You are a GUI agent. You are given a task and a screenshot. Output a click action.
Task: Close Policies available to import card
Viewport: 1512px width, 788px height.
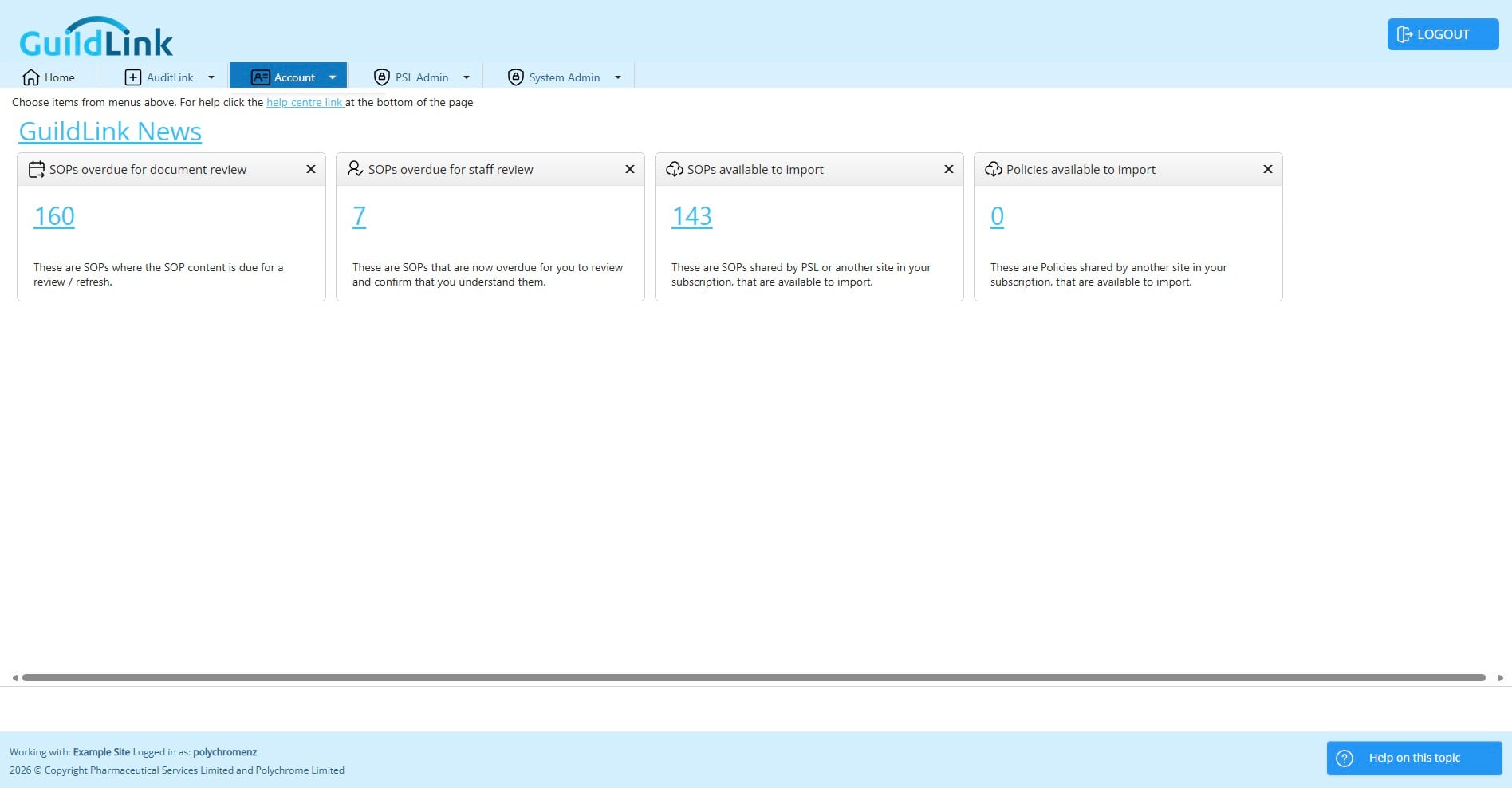click(x=1268, y=169)
